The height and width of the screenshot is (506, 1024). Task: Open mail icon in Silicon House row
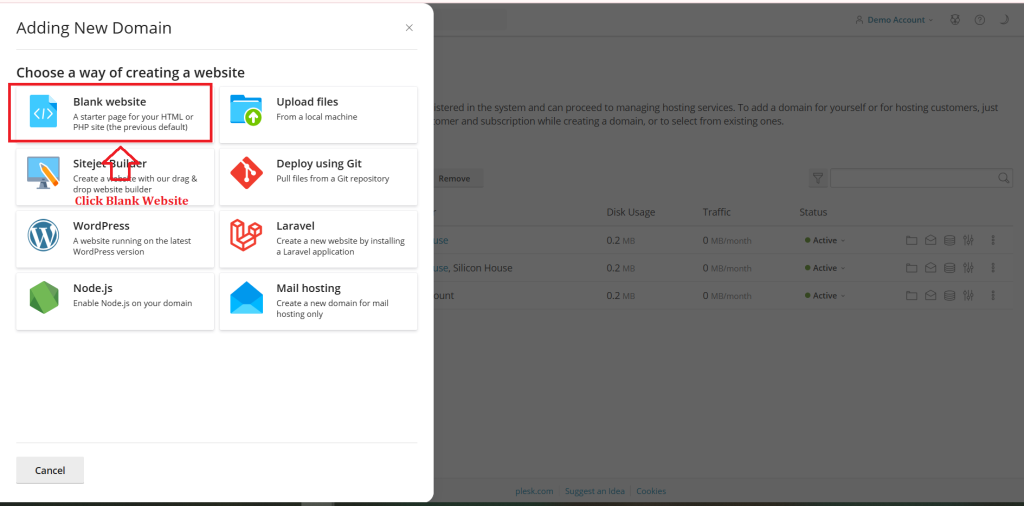(930, 268)
